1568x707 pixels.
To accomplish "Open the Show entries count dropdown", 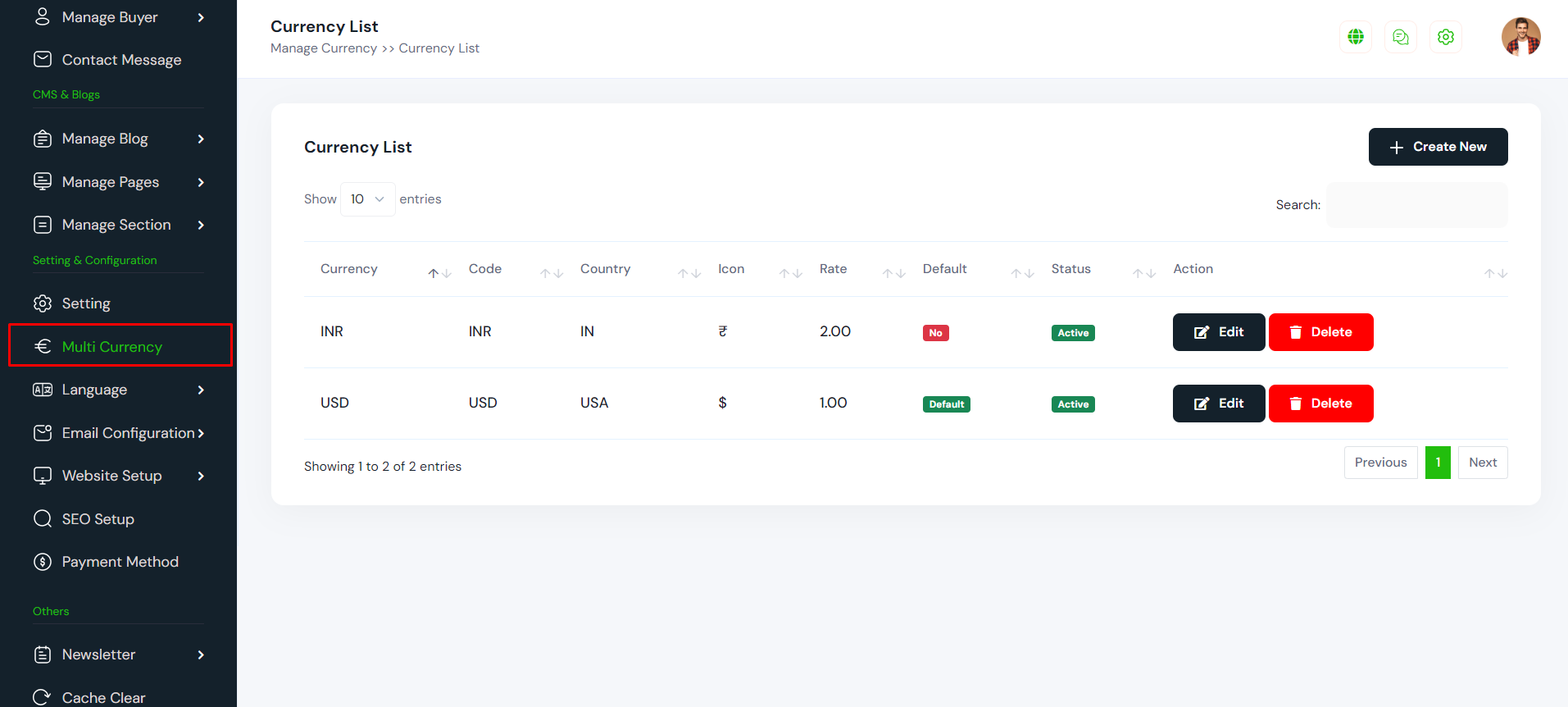I will [367, 199].
